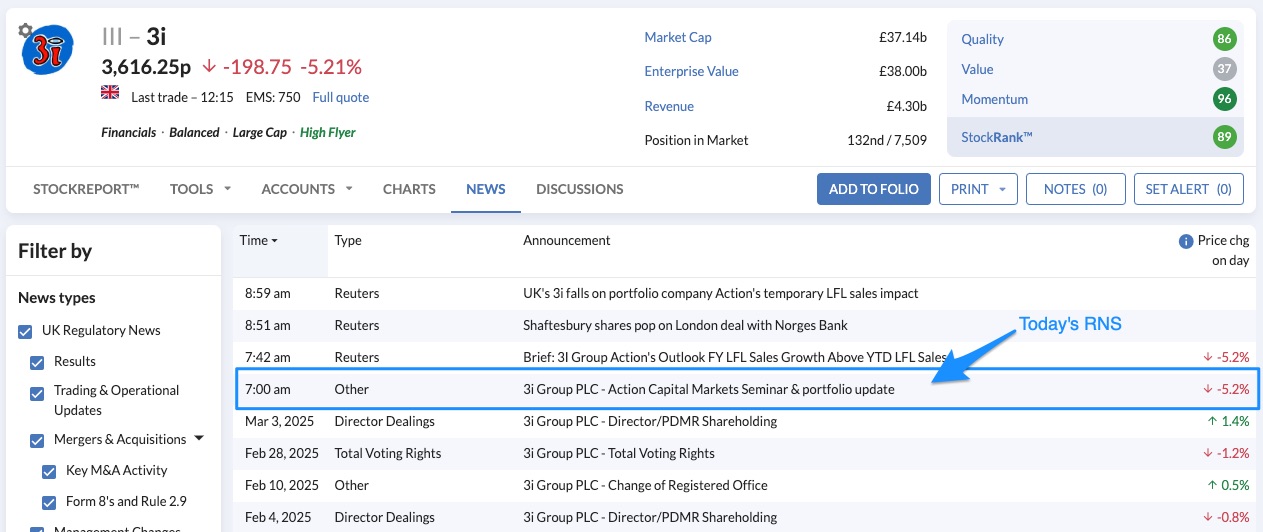Collapse the Mergers & Acquisitions filter group
Screen dimensions: 1263x532
tap(199, 439)
